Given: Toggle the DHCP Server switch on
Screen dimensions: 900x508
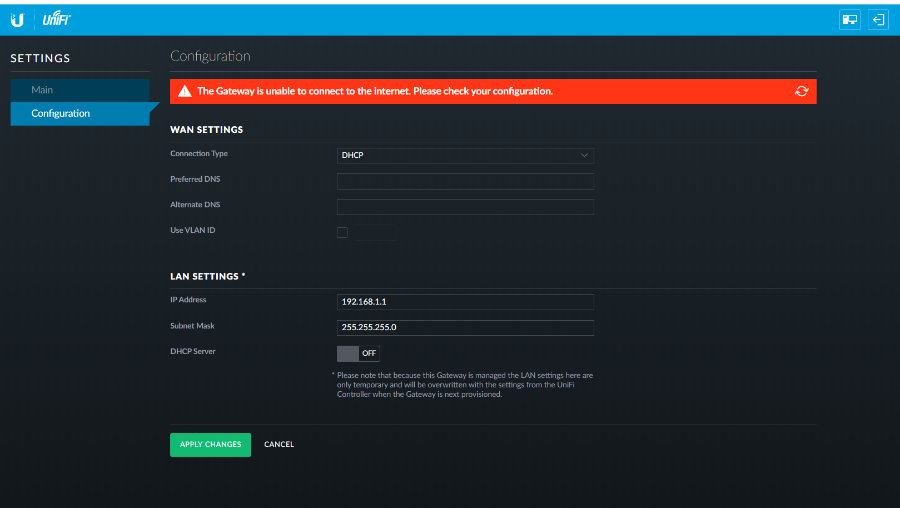Looking at the screenshot, I should click(x=358, y=354).
